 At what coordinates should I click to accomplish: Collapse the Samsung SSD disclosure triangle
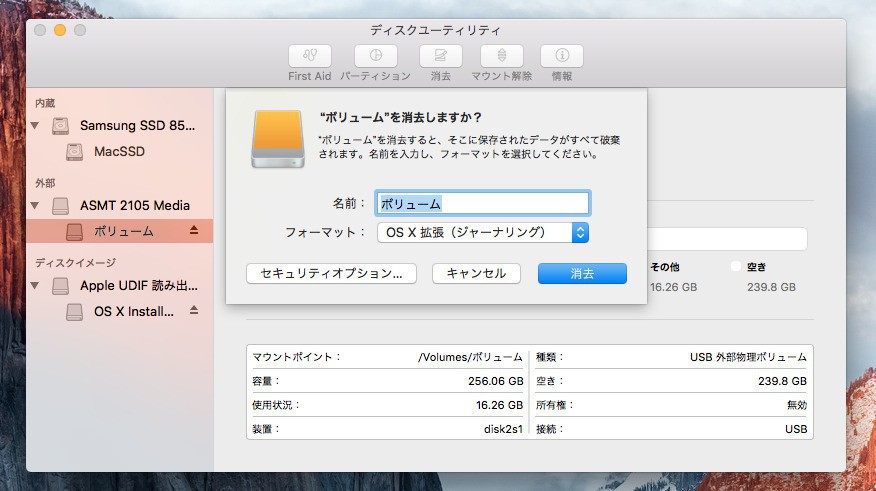click(x=36, y=126)
